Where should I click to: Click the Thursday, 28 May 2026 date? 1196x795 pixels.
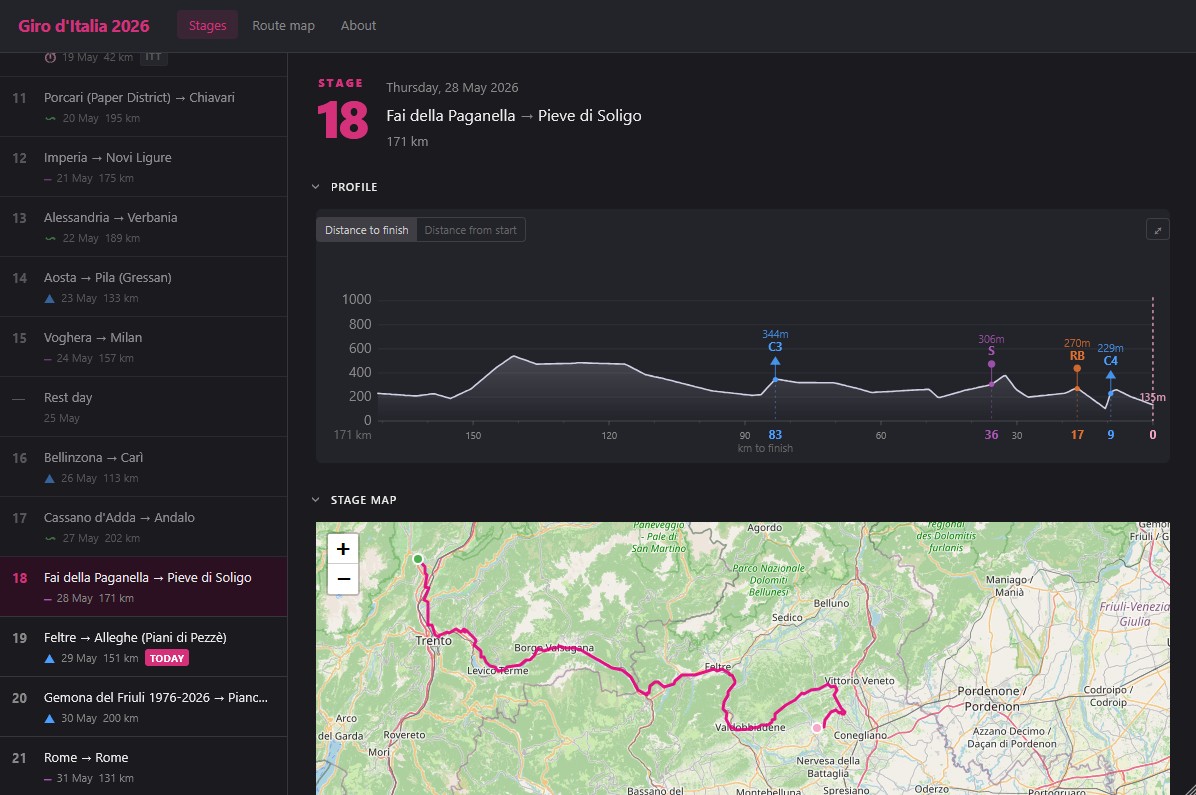click(x=452, y=88)
